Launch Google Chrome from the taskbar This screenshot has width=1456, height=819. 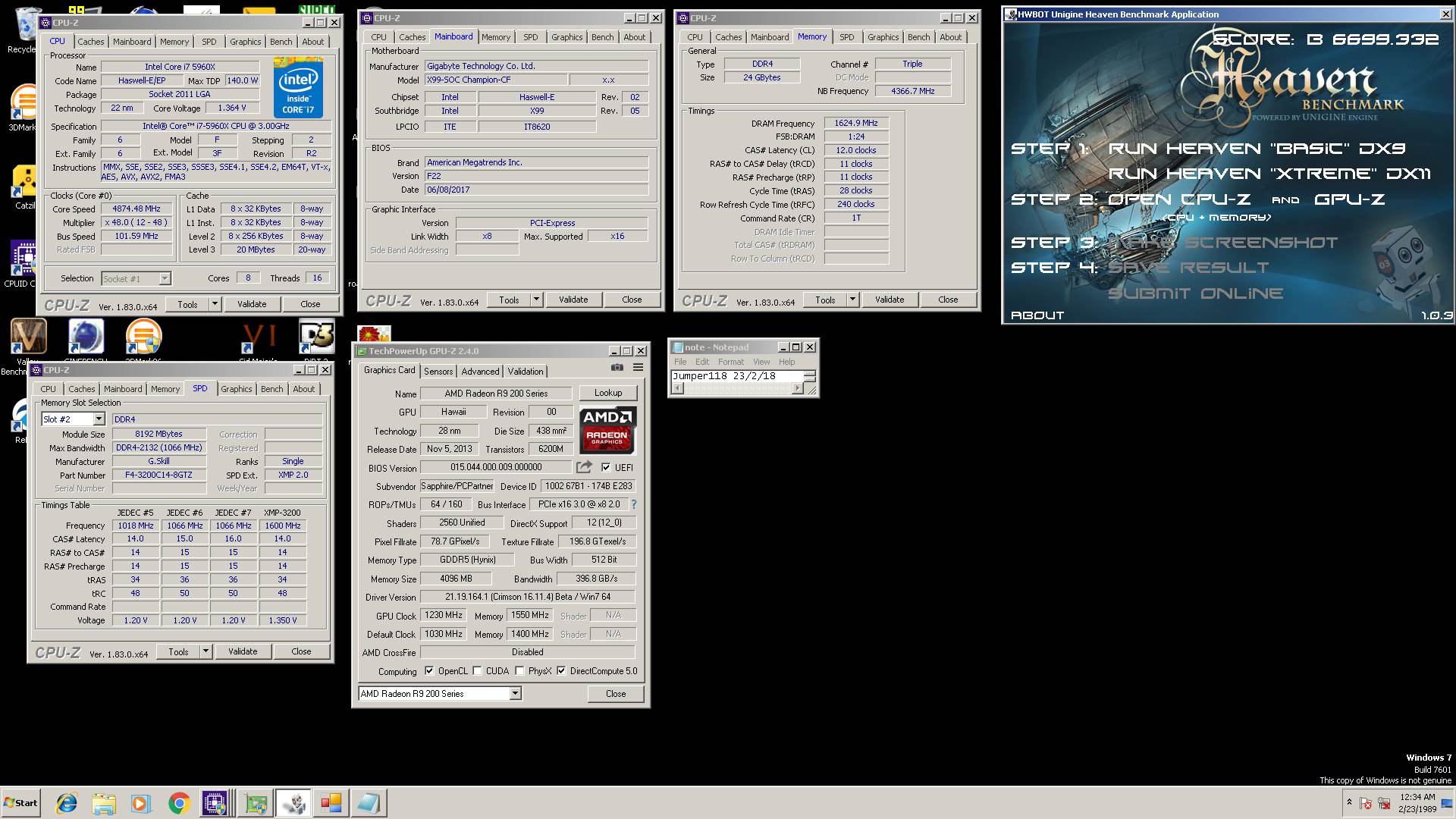click(x=179, y=803)
